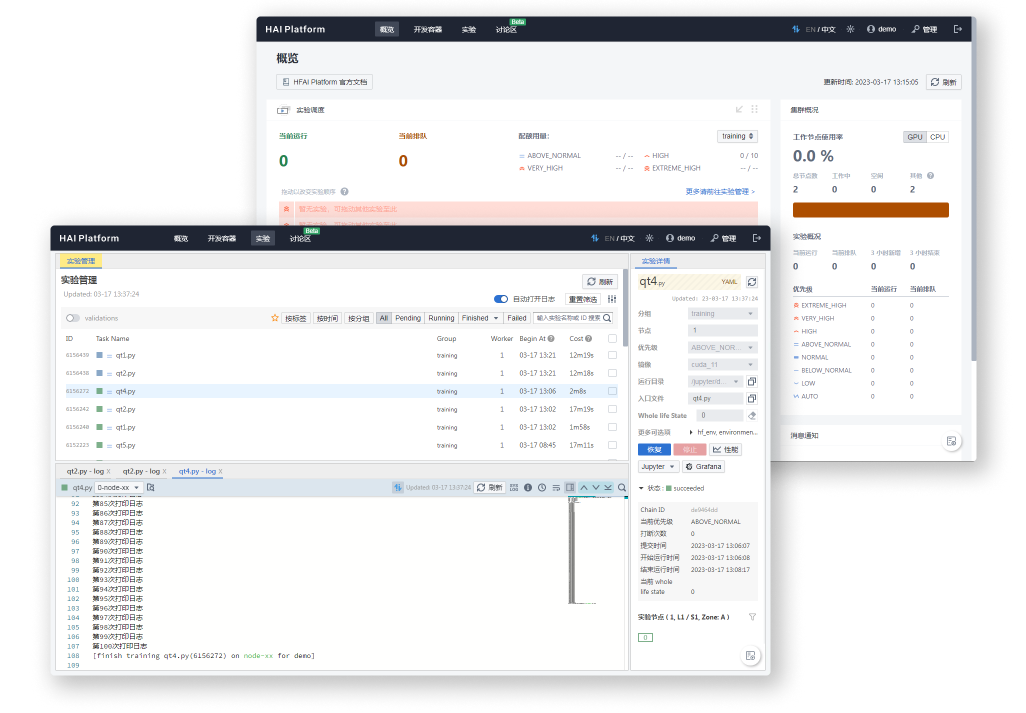Click the message notification icon in overview window
The image size is (1026, 713).
tap(951, 441)
